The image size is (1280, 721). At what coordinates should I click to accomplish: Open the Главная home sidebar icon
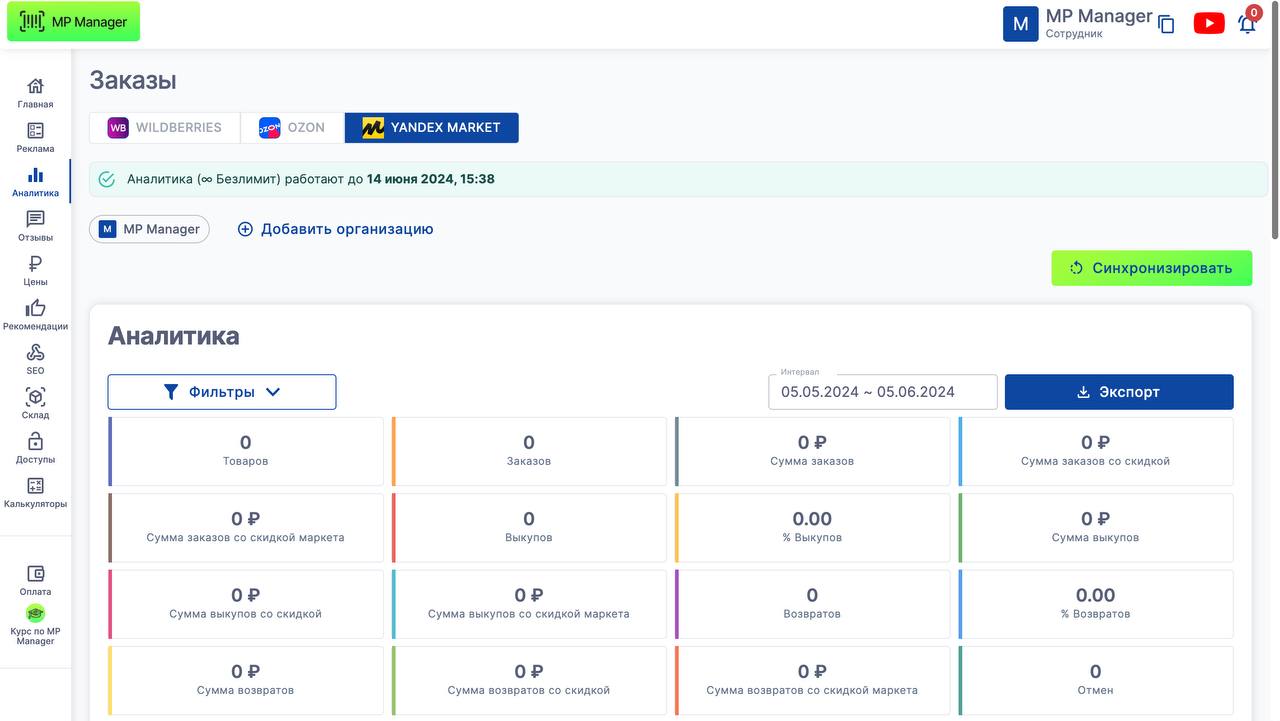point(35,93)
